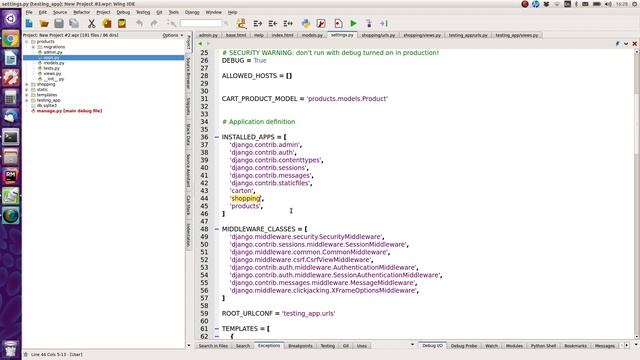Image resolution: width=640 pixels, height=360 pixels.
Task: Open the Debug Probe tab
Action: pos(464,346)
